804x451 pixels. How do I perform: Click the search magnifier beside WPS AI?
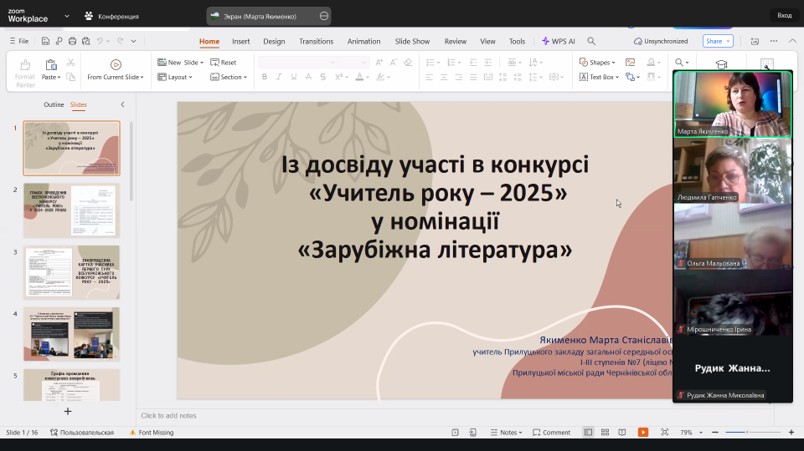[x=591, y=41]
